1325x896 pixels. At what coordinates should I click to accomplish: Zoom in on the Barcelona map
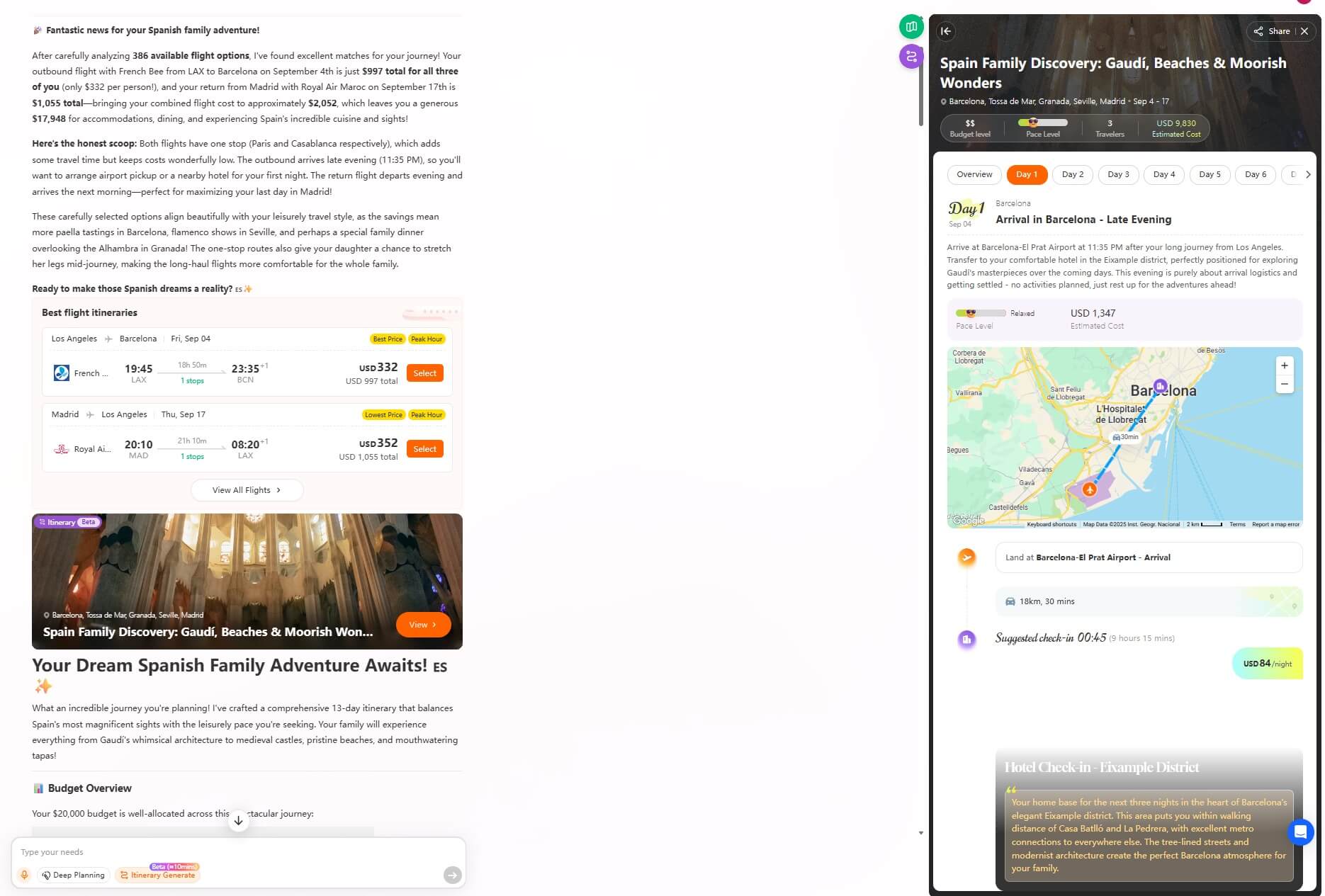click(x=1284, y=365)
